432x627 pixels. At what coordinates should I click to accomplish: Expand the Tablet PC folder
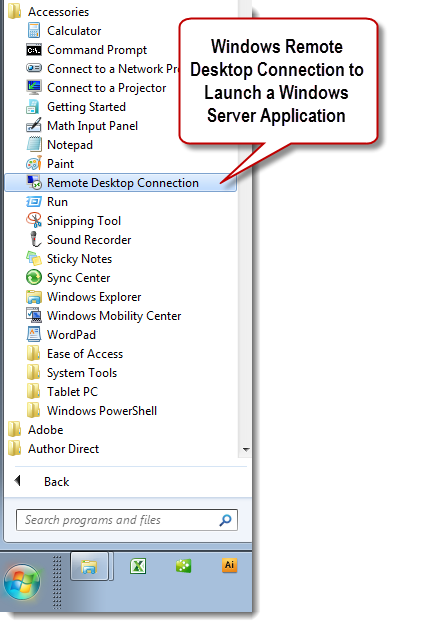coord(34,391)
